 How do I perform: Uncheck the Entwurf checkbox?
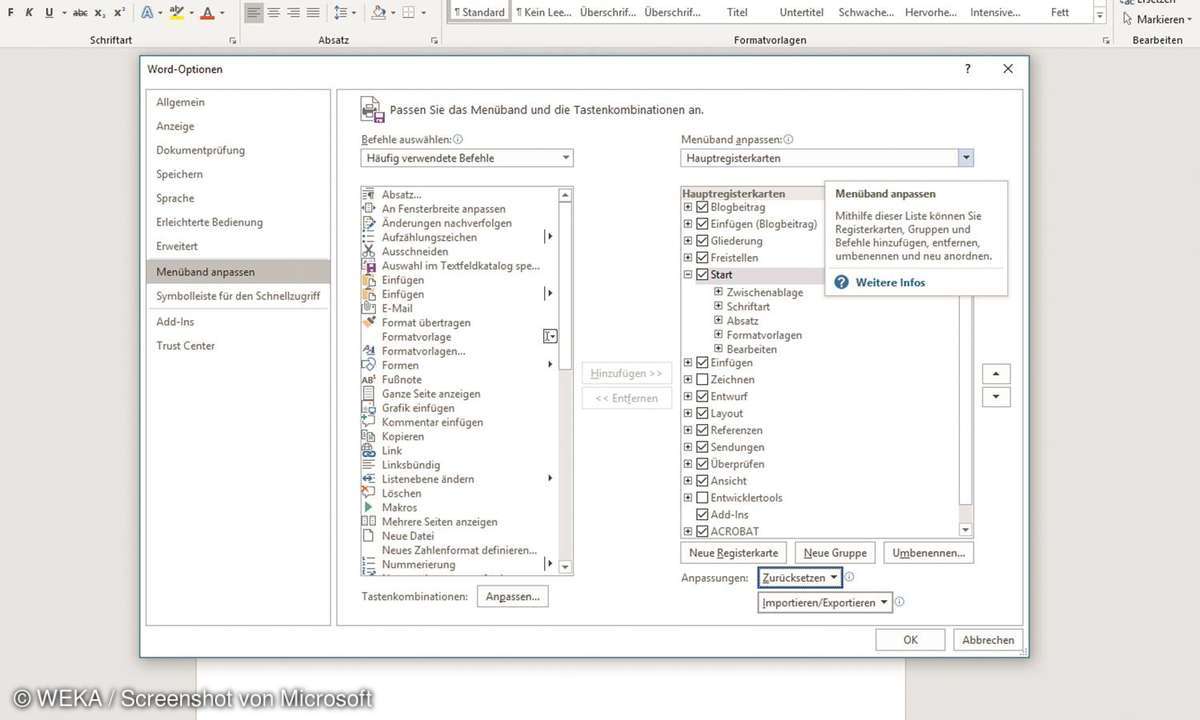point(702,397)
